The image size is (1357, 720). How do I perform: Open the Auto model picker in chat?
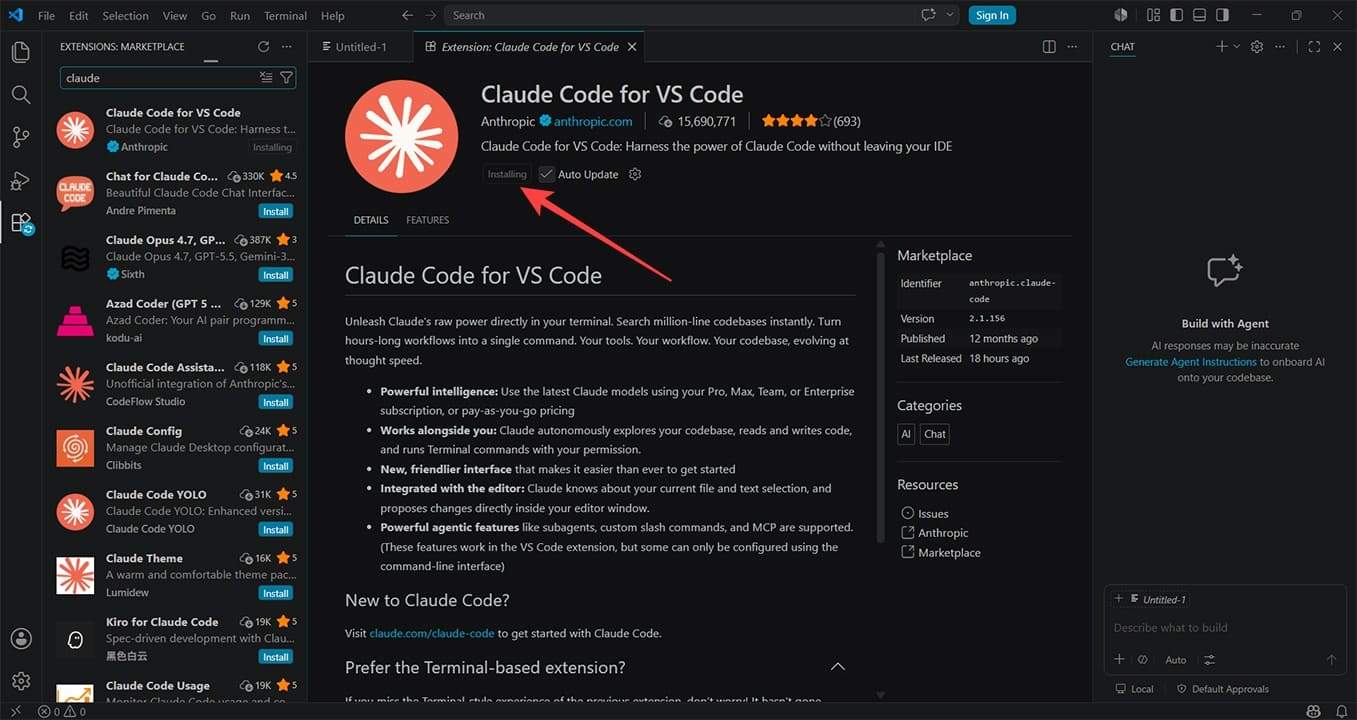1176,660
